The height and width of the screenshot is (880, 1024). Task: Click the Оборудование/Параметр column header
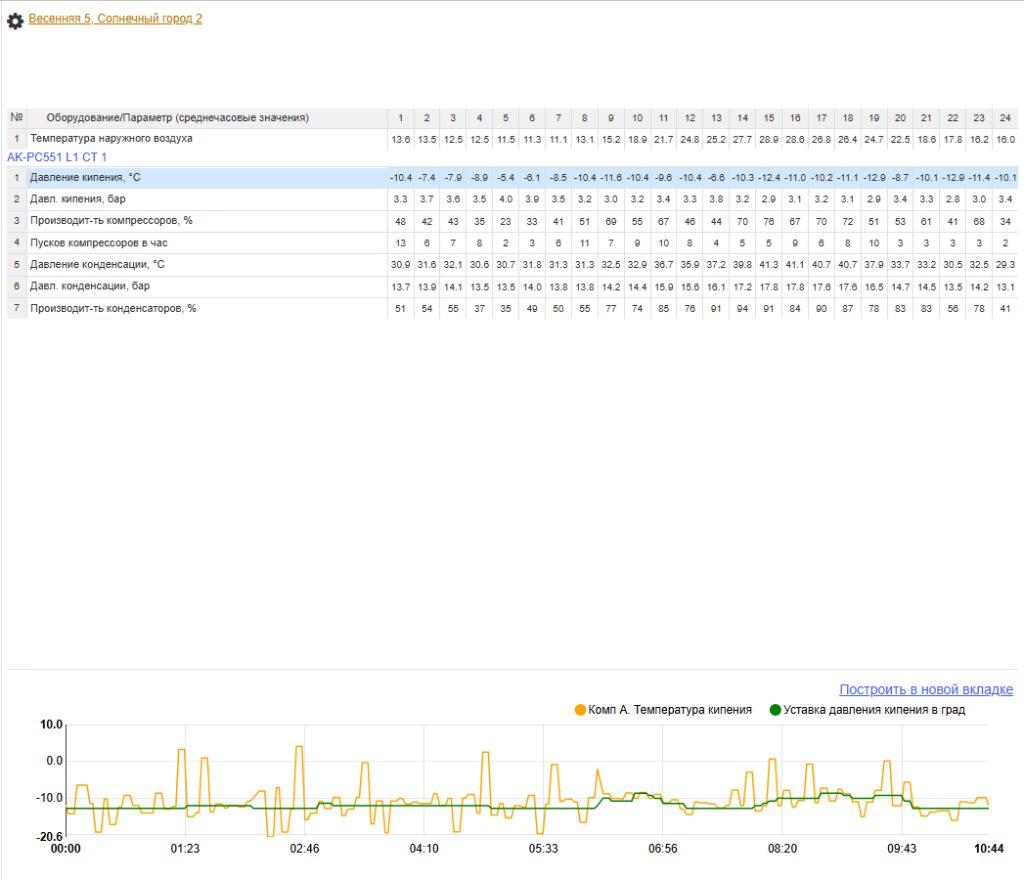click(x=177, y=118)
